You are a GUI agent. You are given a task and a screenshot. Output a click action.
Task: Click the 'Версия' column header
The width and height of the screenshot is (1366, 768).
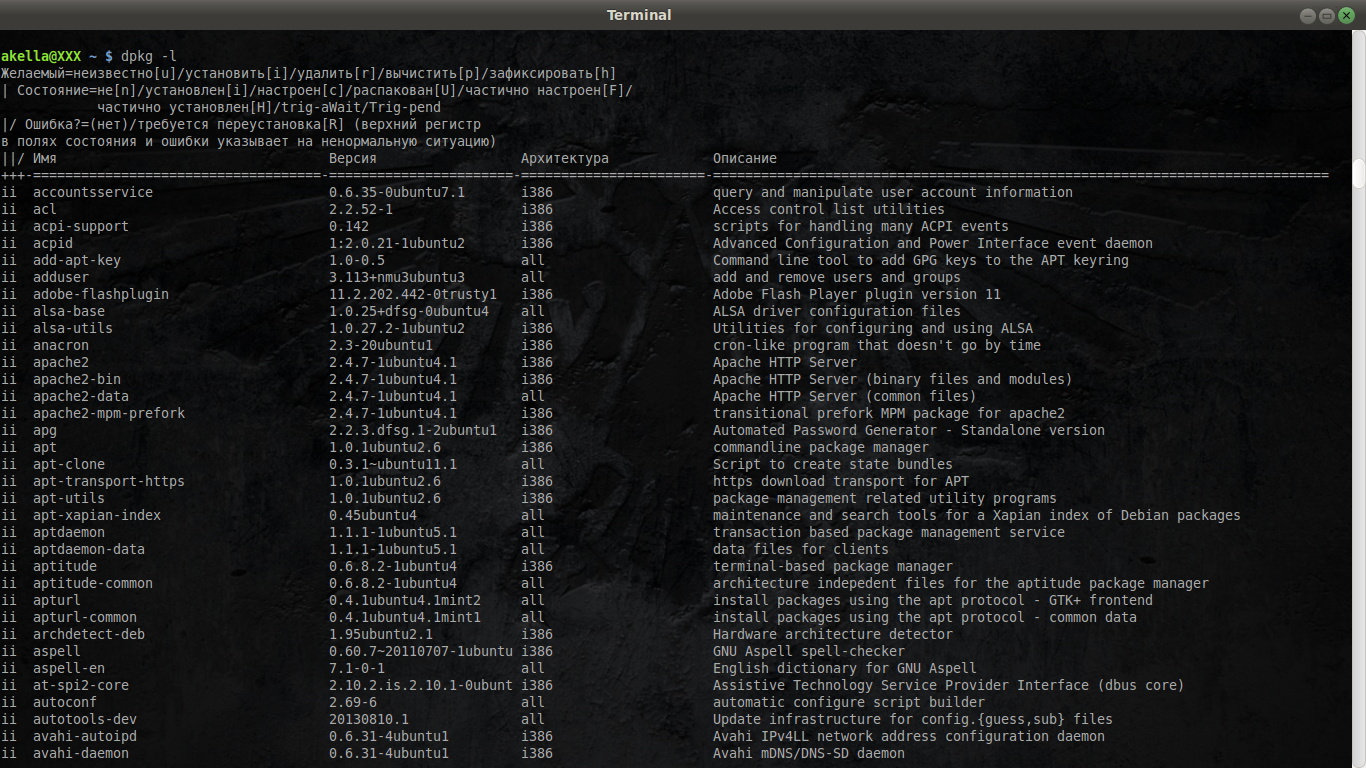(353, 158)
